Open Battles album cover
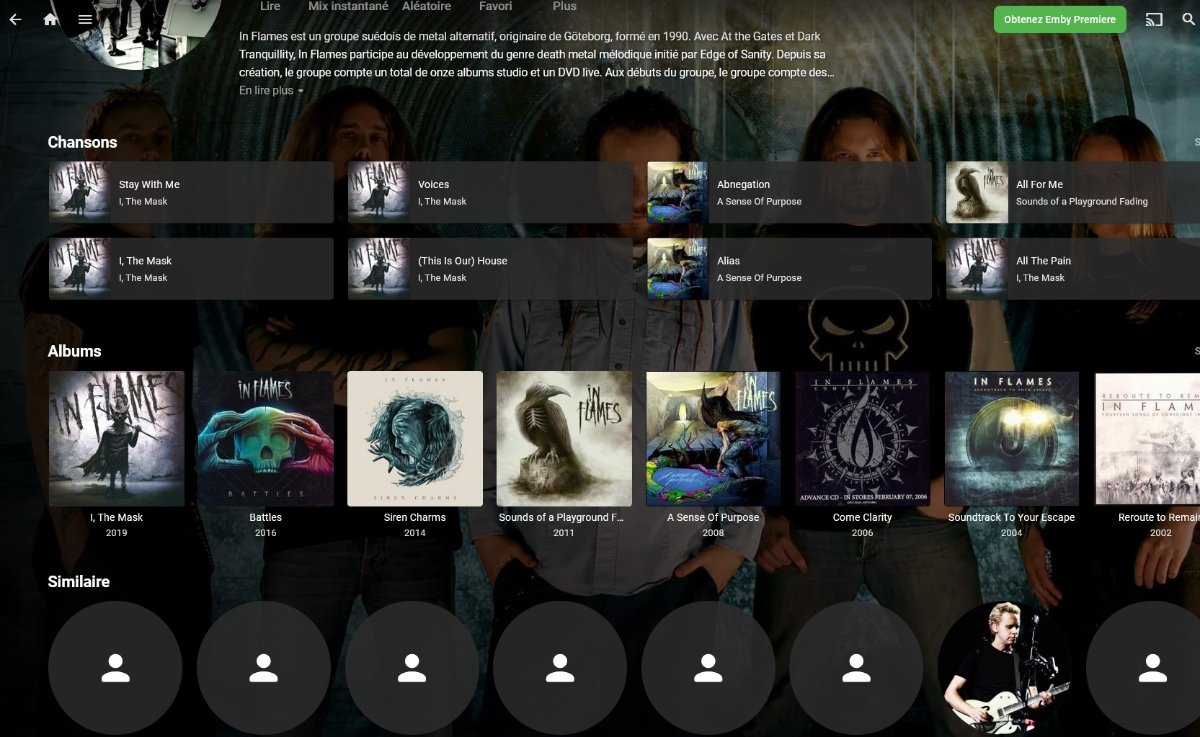This screenshot has width=1200, height=737. 265,439
